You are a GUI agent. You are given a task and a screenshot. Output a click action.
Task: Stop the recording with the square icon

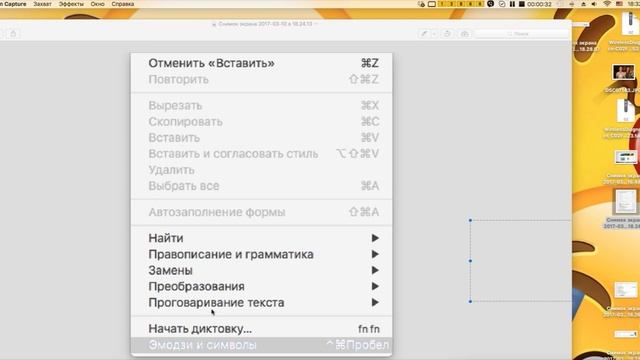coord(522,4)
